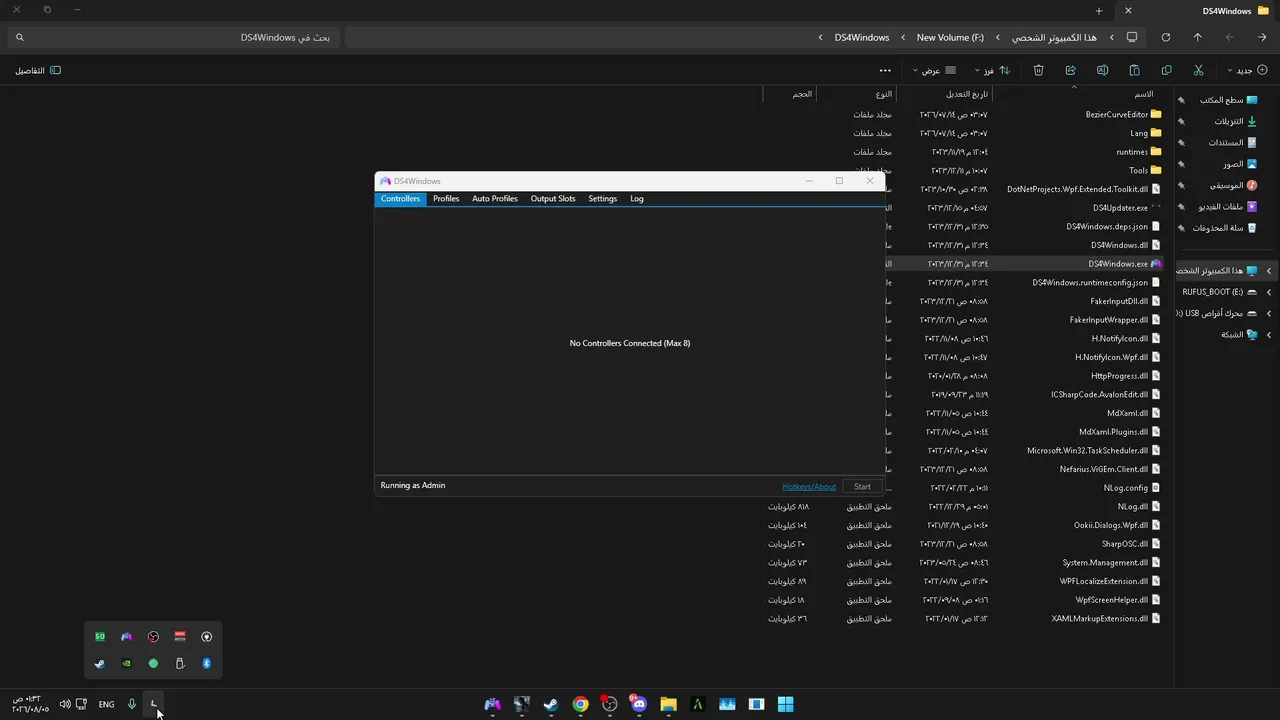Click the copy icon in Explorer toolbar
The width and height of the screenshot is (1280, 720).
1166,70
